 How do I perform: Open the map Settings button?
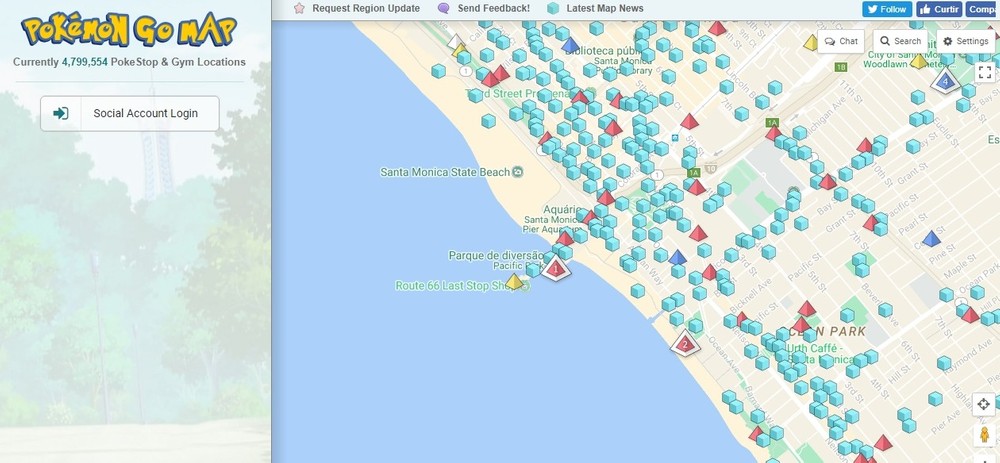pyautogui.click(x=966, y=41)
